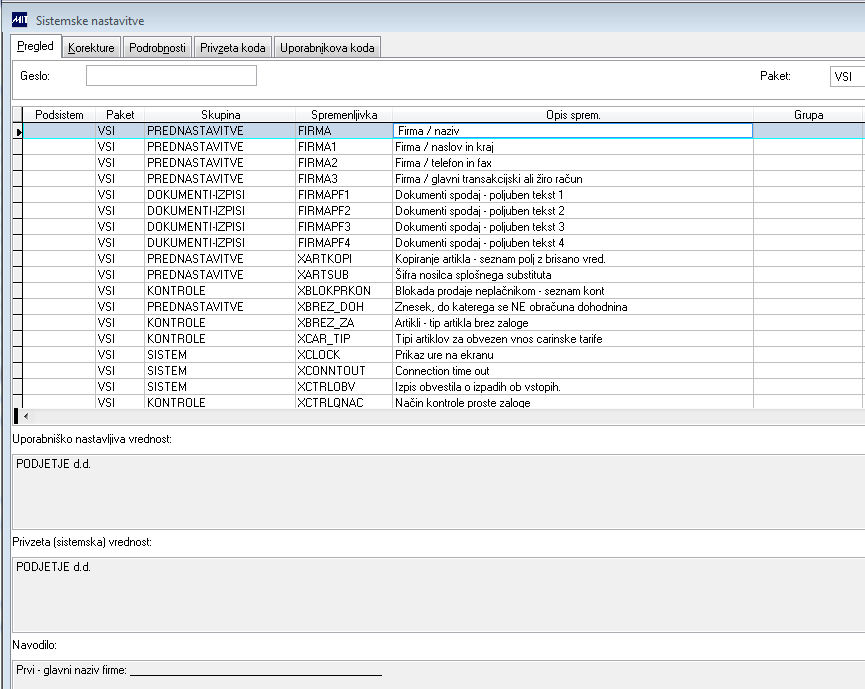Click 'Connection time out' description cell
This screenshot has width=865, height=689.
573,371
